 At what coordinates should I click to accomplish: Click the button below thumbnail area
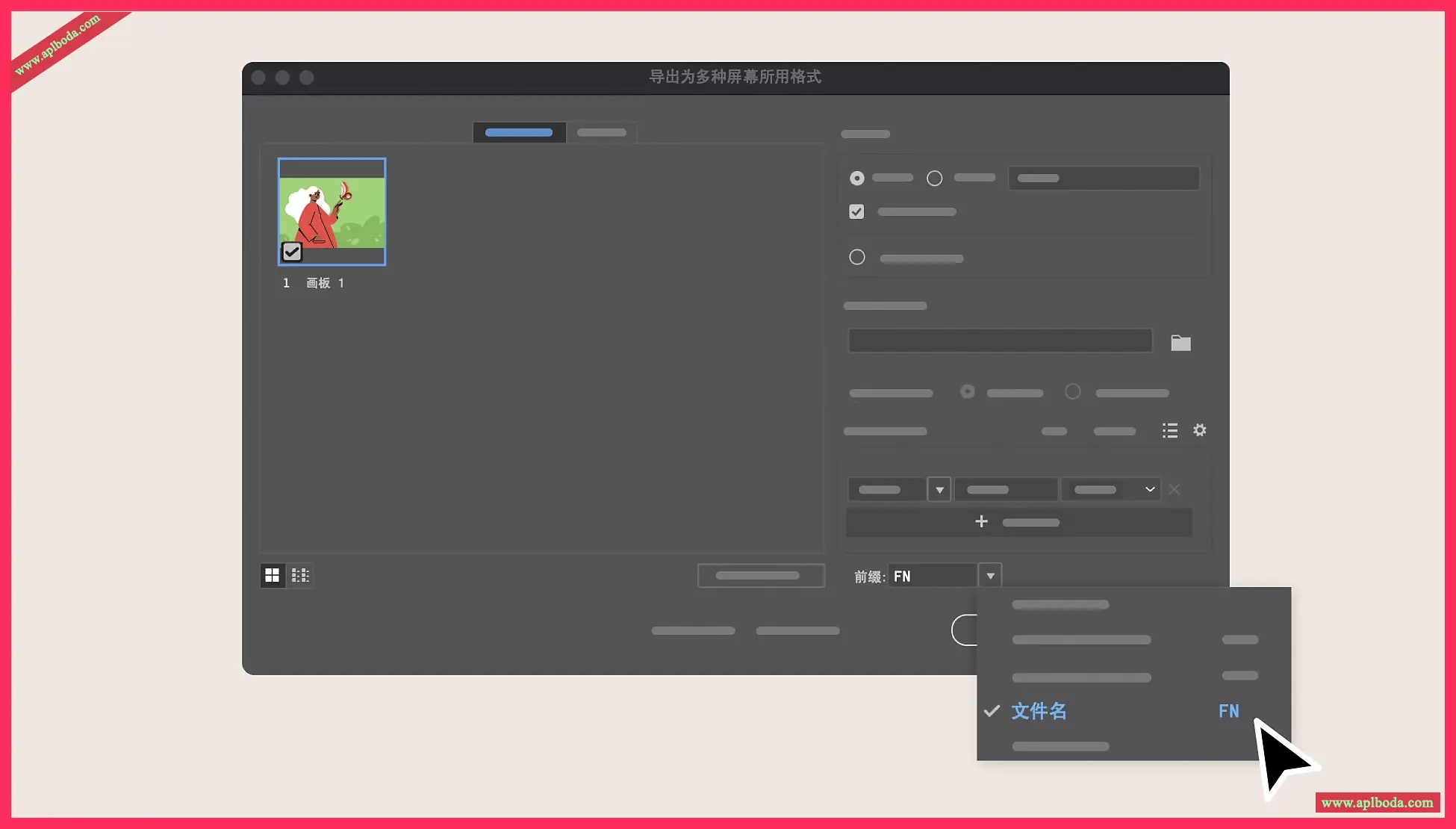tap(760, 575)
